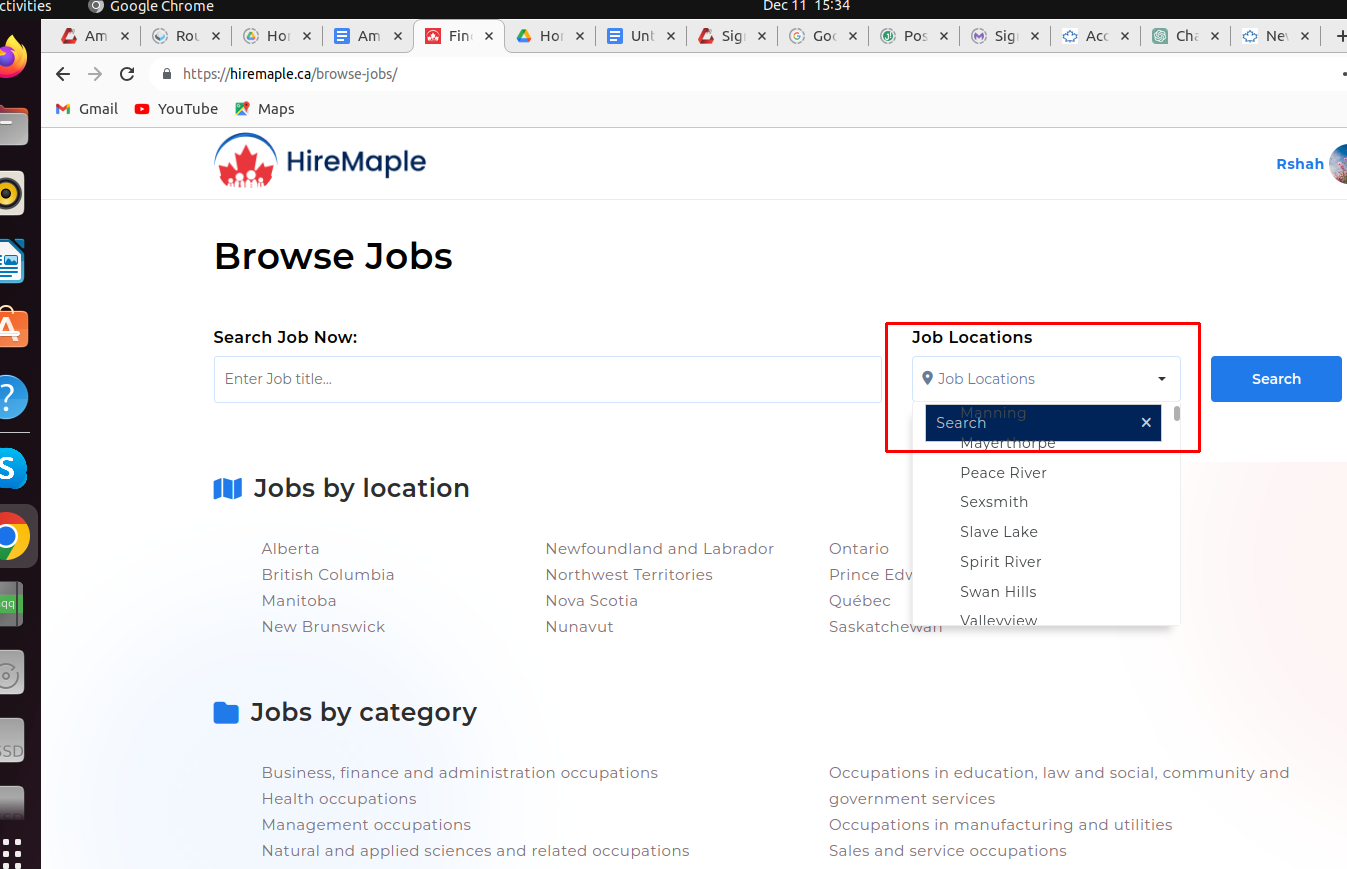1347x869 pixels.
Task: View site info lock icon in address bar
Action: click(x=166, y=74)
